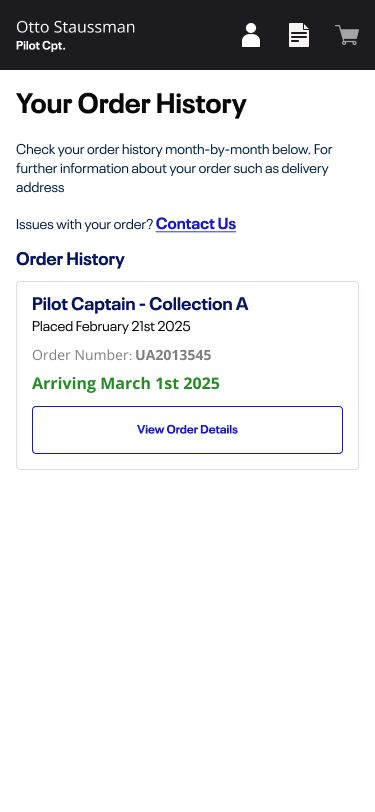The image size is (375, 812).
Task: Click the Your Order History heading
Action: click(x=132, y=104)
